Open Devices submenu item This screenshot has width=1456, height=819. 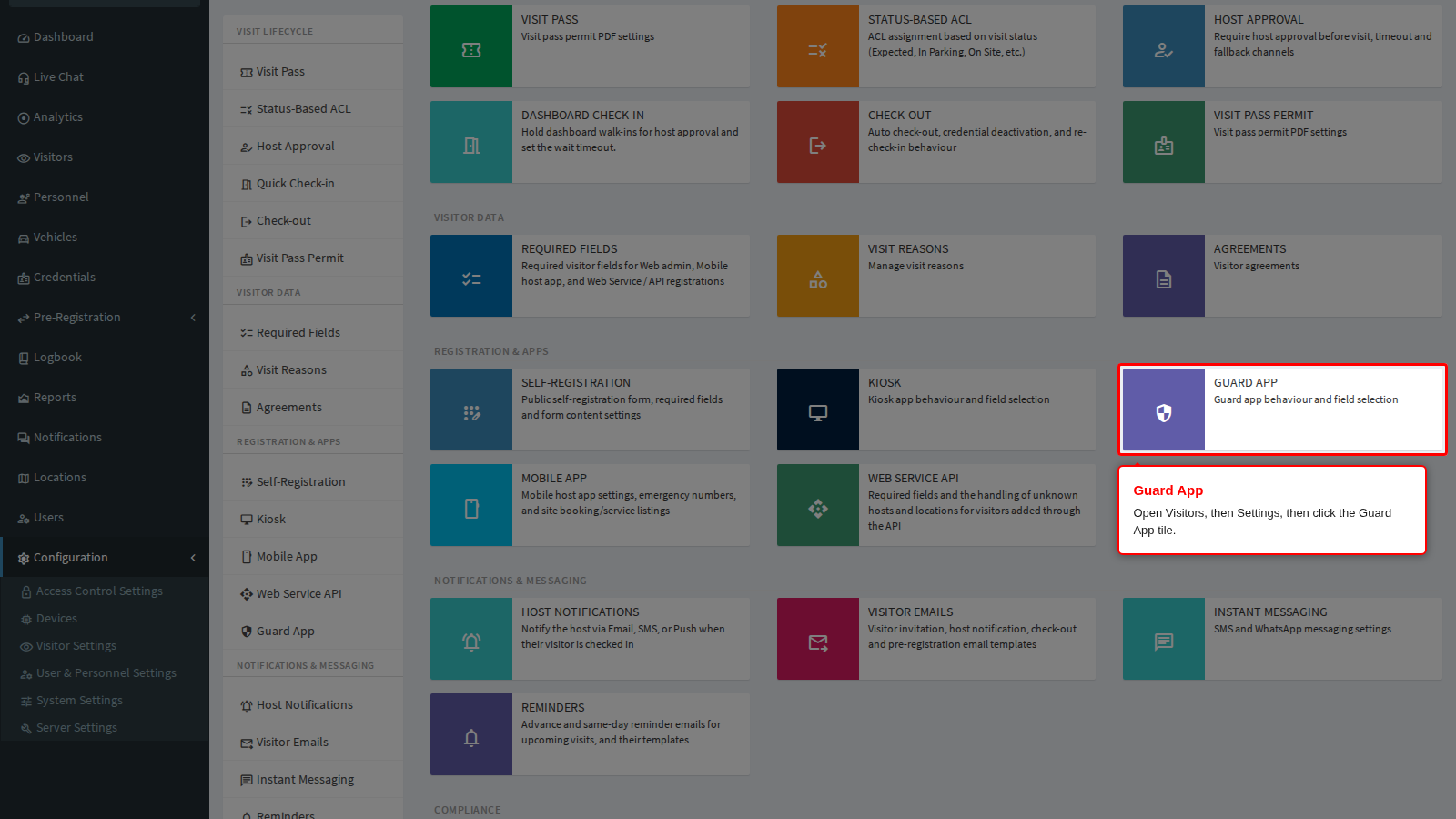(105, 619)
